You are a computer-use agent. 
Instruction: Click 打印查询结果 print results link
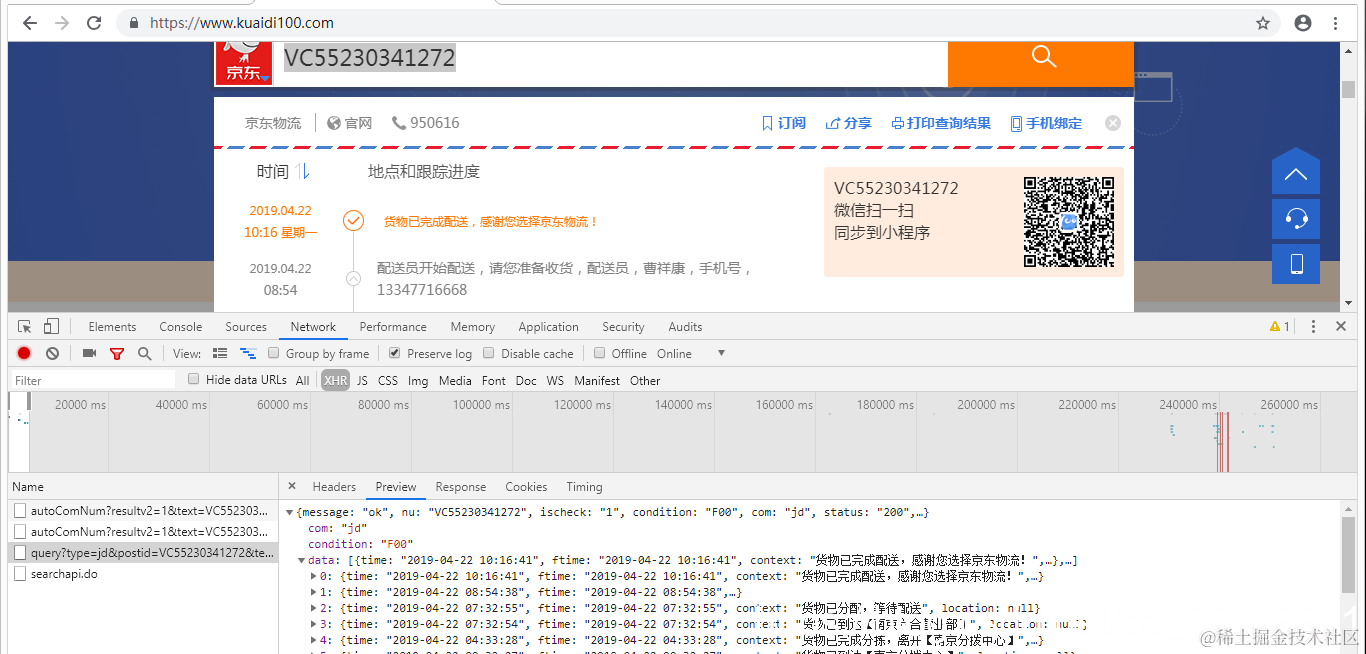[941, 123]
